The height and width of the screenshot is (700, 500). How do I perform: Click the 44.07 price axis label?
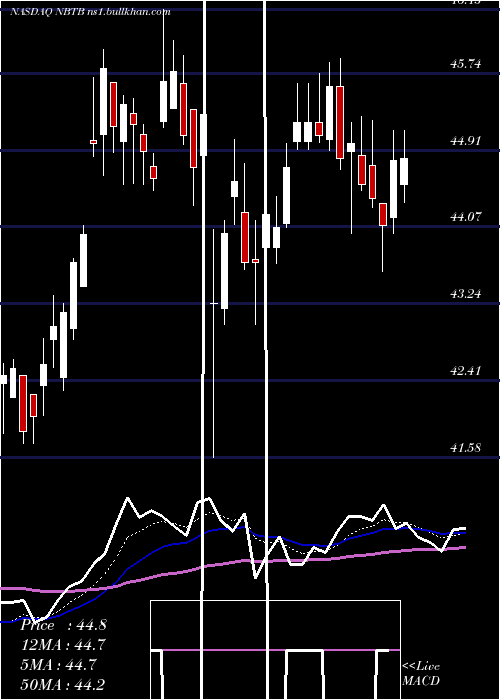pos(466,217)
